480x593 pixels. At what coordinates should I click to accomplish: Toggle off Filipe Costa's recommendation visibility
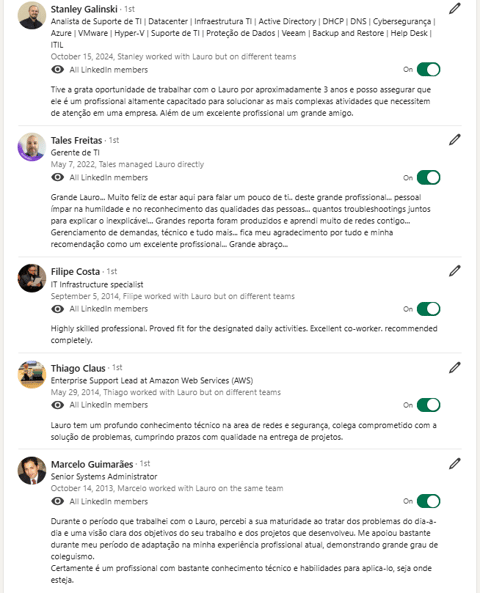429,309
